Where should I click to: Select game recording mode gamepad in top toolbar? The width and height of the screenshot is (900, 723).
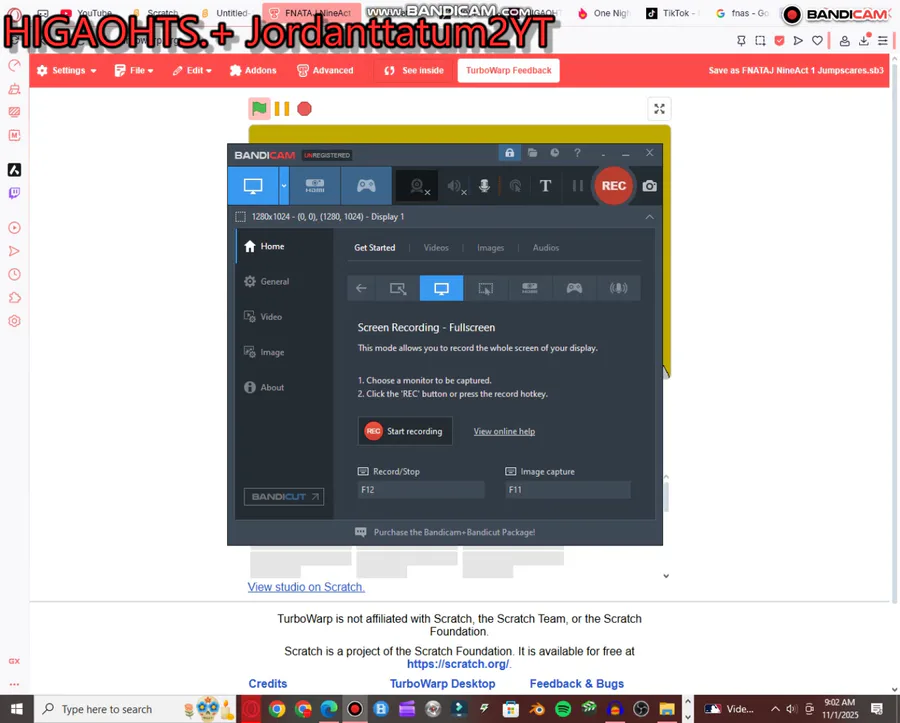click(x=366, y=186)
